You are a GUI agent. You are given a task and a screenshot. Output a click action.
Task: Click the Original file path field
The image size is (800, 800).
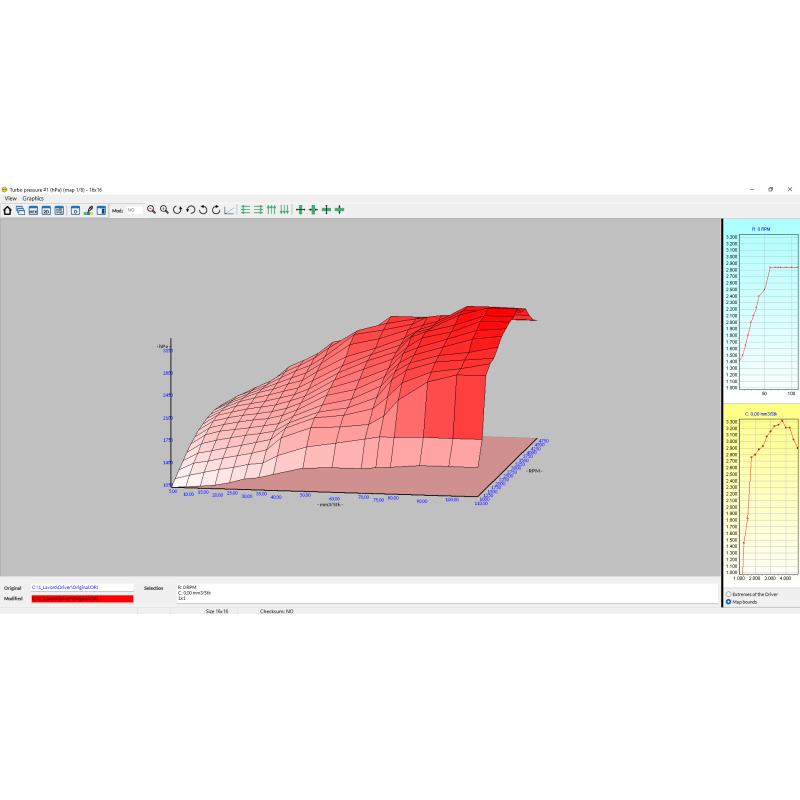(x=82, y=588)
